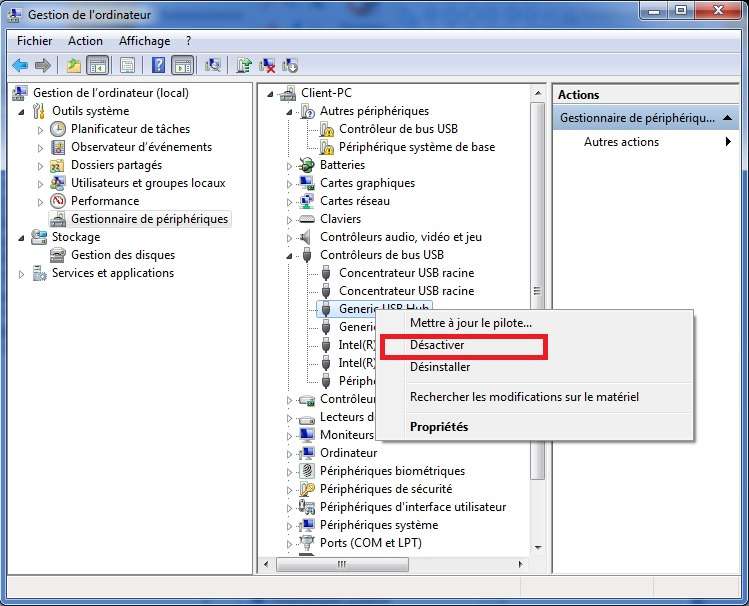749x606 pixels.
Task: Collapse the Stockage node
Action: [21, 238]
